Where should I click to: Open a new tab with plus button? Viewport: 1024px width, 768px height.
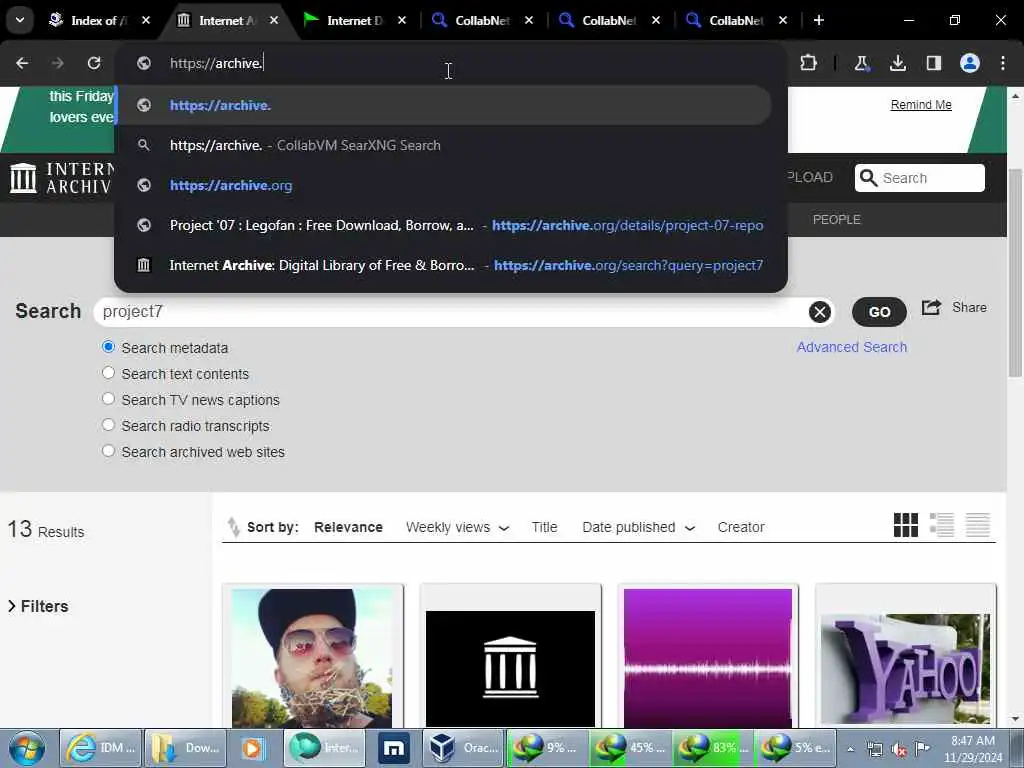click(x=819, y=20)
